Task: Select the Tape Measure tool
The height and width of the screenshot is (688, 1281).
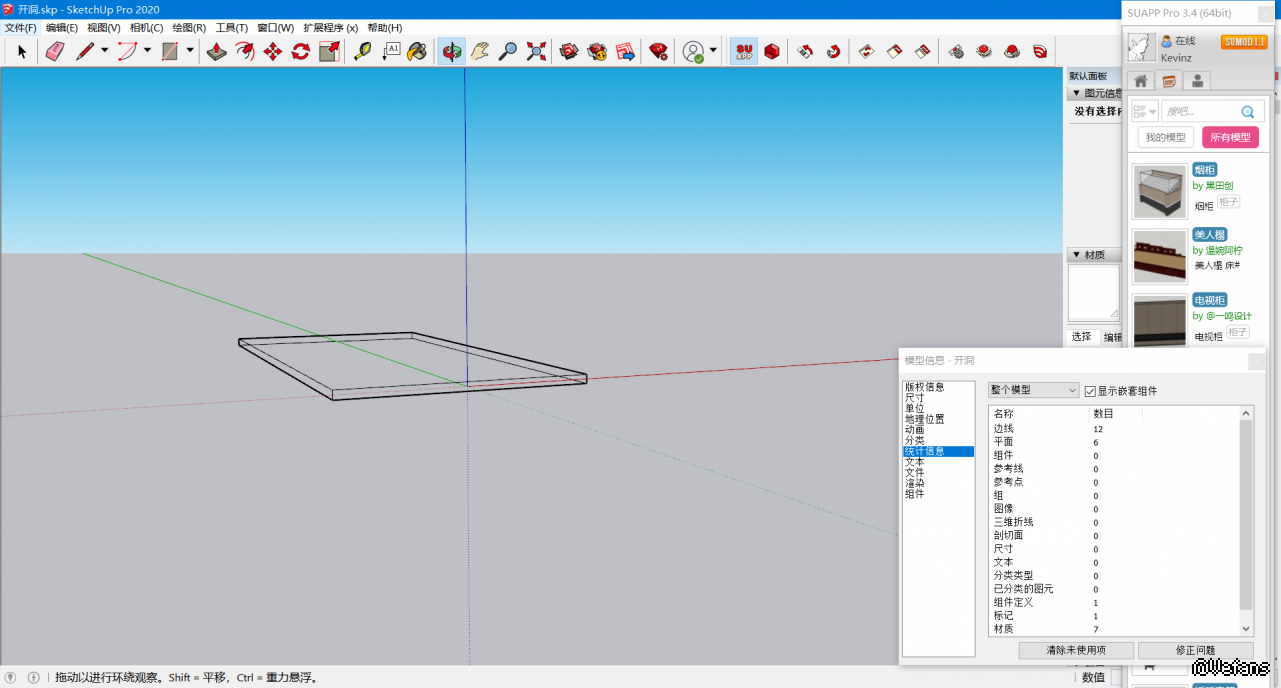Action: (363, 51)
